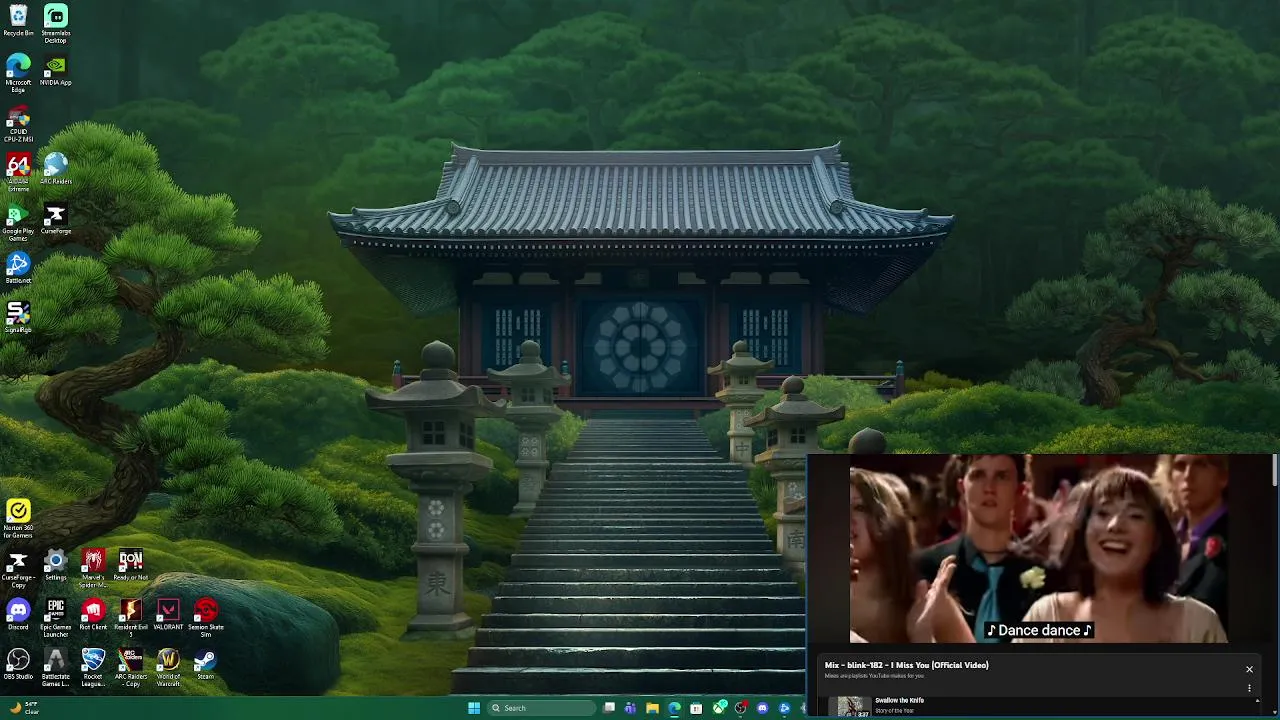Image resolution: width=1280 pixels, height=720 pixels.
Task: Select the Rocket League shortcut
Action: coord(93,667)
